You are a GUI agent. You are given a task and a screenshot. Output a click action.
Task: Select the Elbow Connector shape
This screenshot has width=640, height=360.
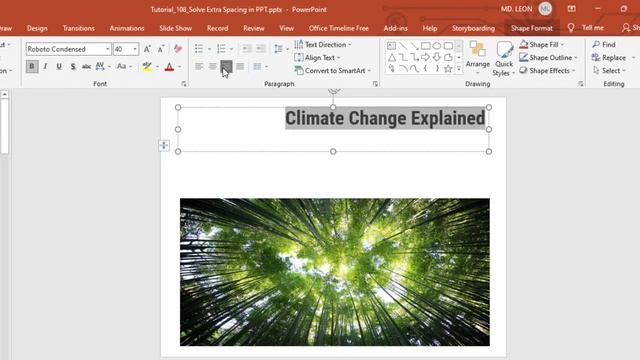pyautogui.click(x=403, y=57)
